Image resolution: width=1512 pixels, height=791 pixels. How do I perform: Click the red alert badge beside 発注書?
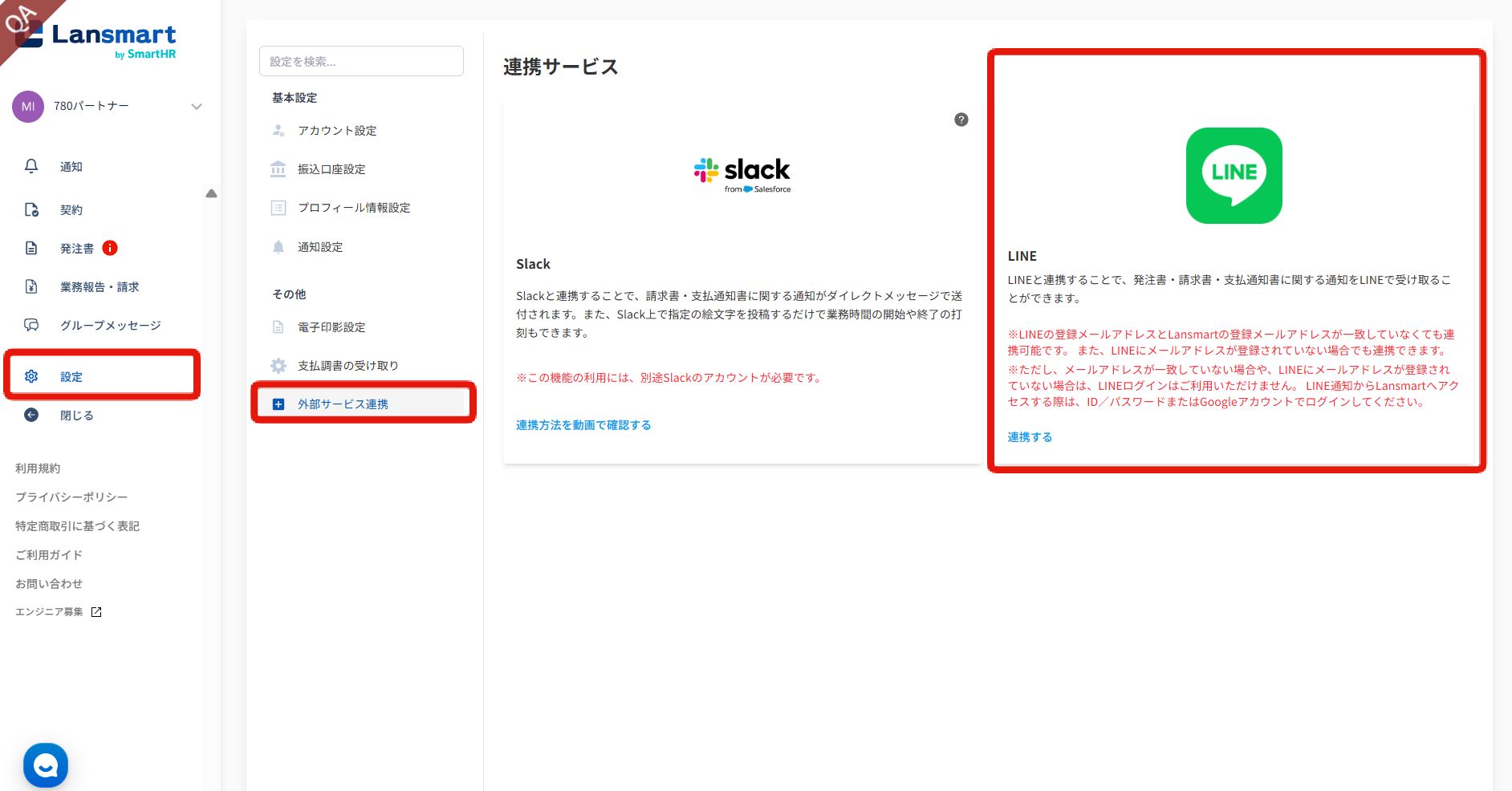click(110, 248)
